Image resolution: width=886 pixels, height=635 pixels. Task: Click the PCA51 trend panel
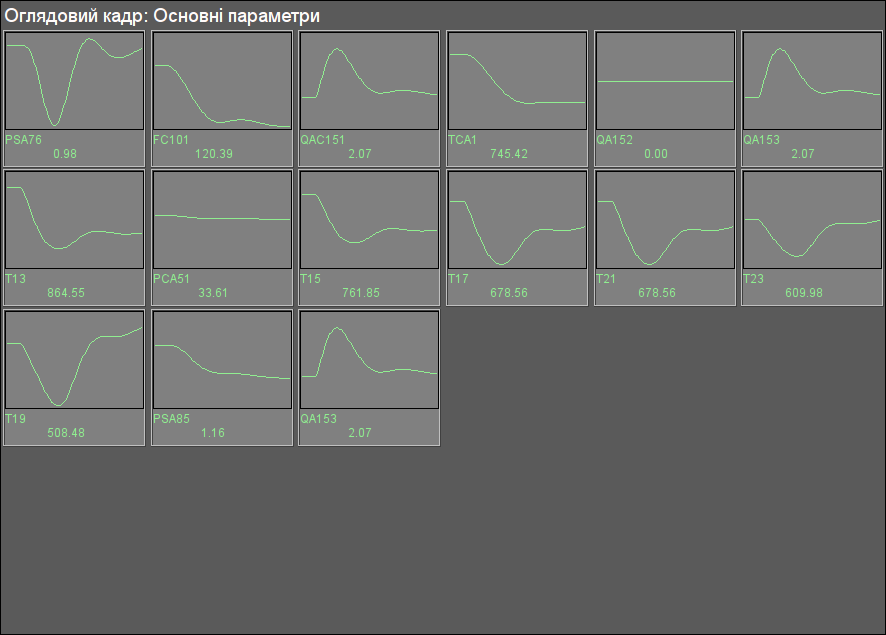pyautogui.click(x=222, y=220)
